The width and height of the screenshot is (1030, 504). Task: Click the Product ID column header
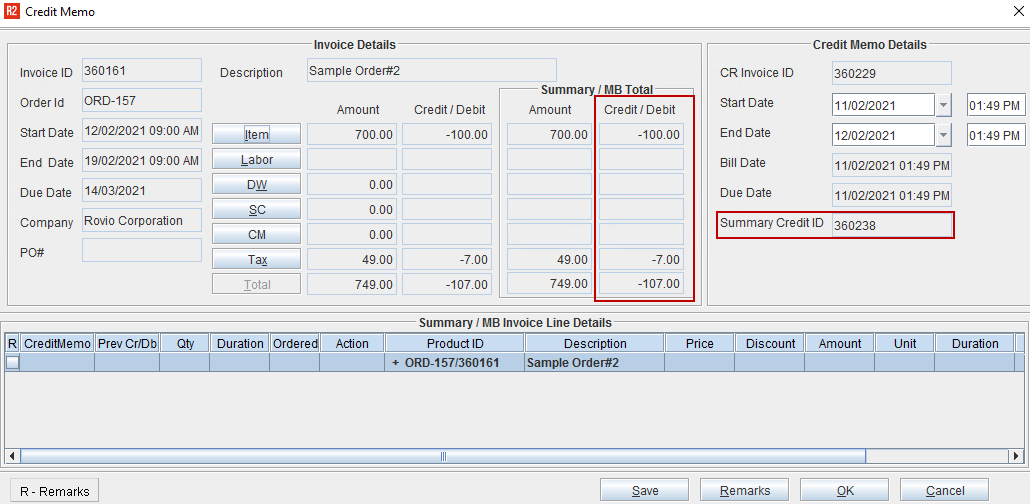(455, 343)
